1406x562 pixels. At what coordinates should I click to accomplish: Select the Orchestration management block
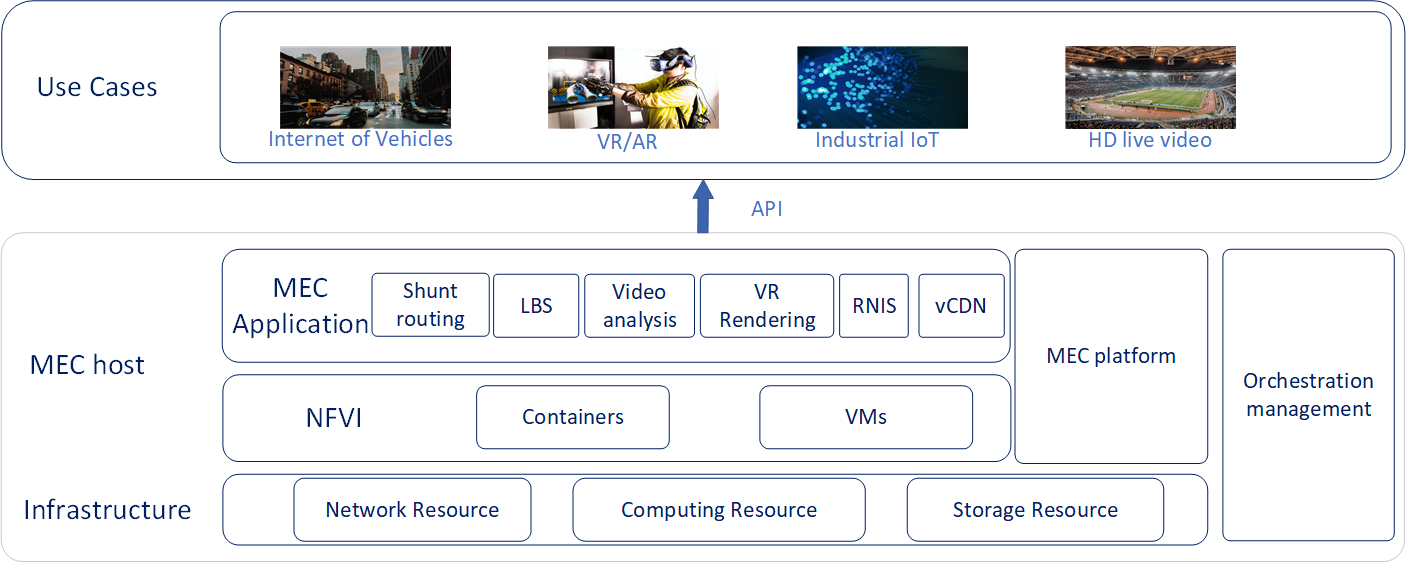pyautogui.click(x=1308, y=395)
